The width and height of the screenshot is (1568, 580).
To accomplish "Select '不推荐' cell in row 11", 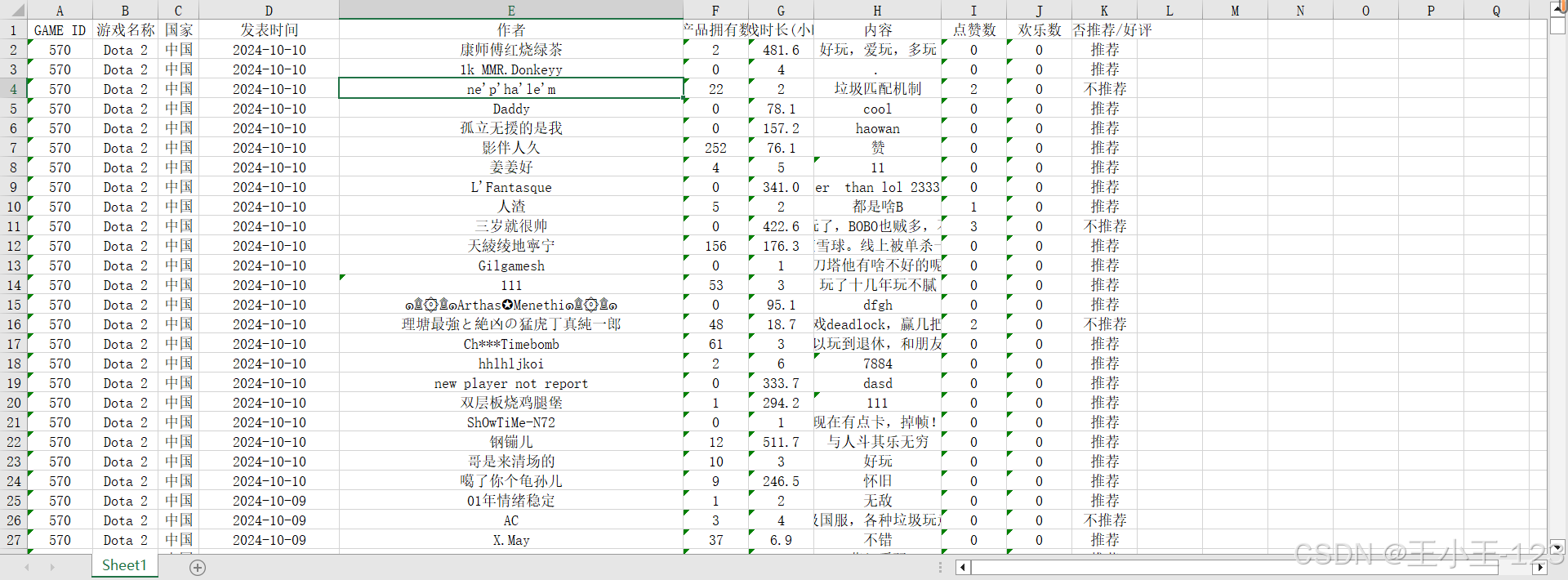I will point(1104,226).
